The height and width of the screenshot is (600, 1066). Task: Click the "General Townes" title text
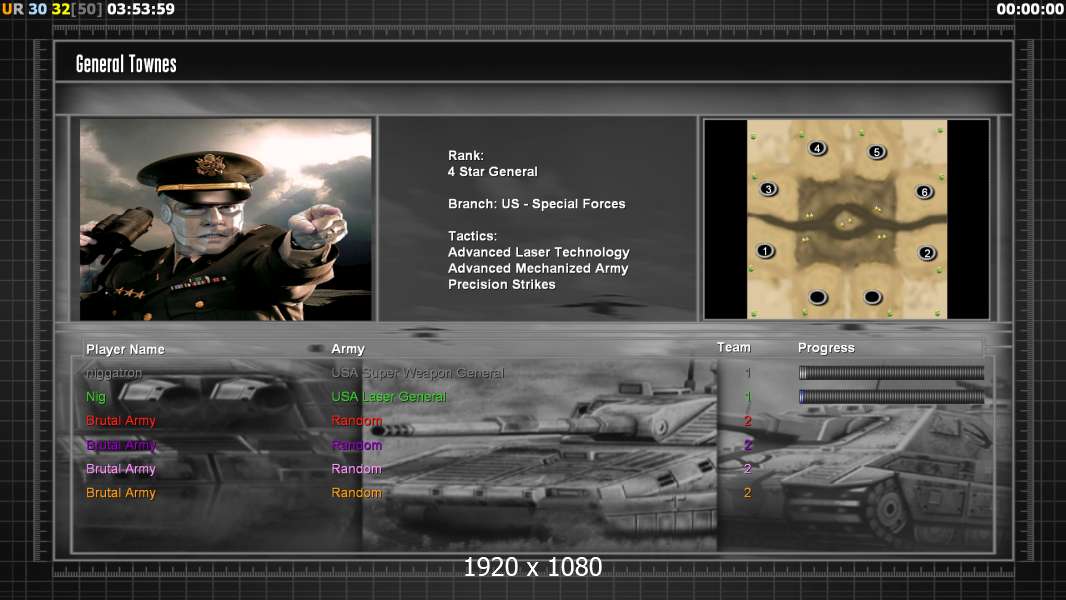[126, 64]
